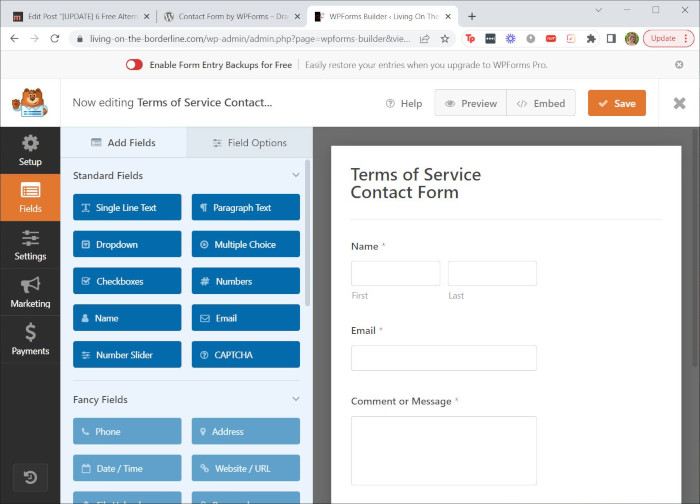Click the browser reload icon
Screen dimensions: 700x504
coord(54,39)
